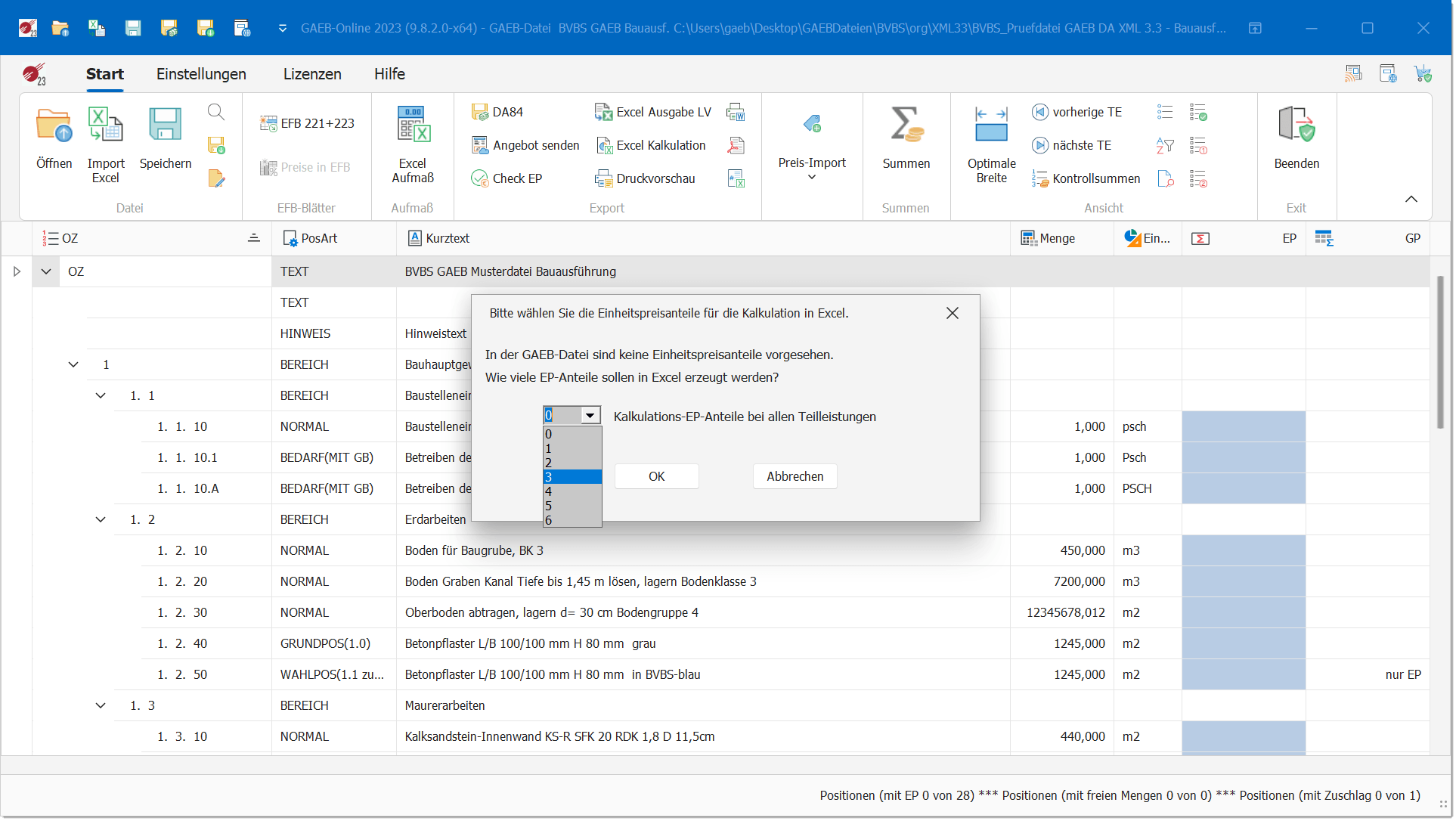Select Optimale Breite column tool
Image resolution: width=1456 pixels, height=821 pixels.
click(991, 124)
